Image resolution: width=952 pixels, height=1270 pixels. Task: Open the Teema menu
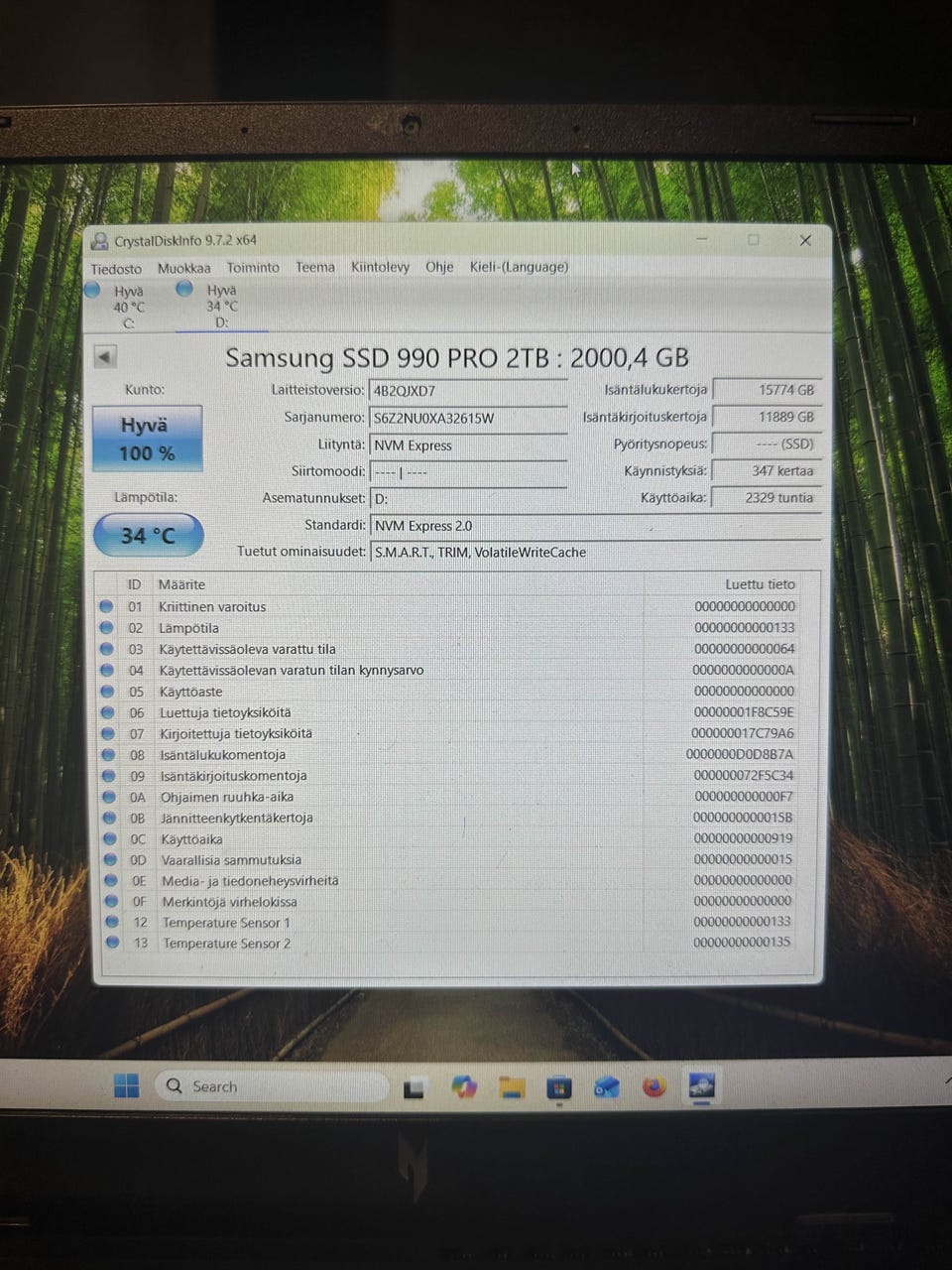point(315,267)
